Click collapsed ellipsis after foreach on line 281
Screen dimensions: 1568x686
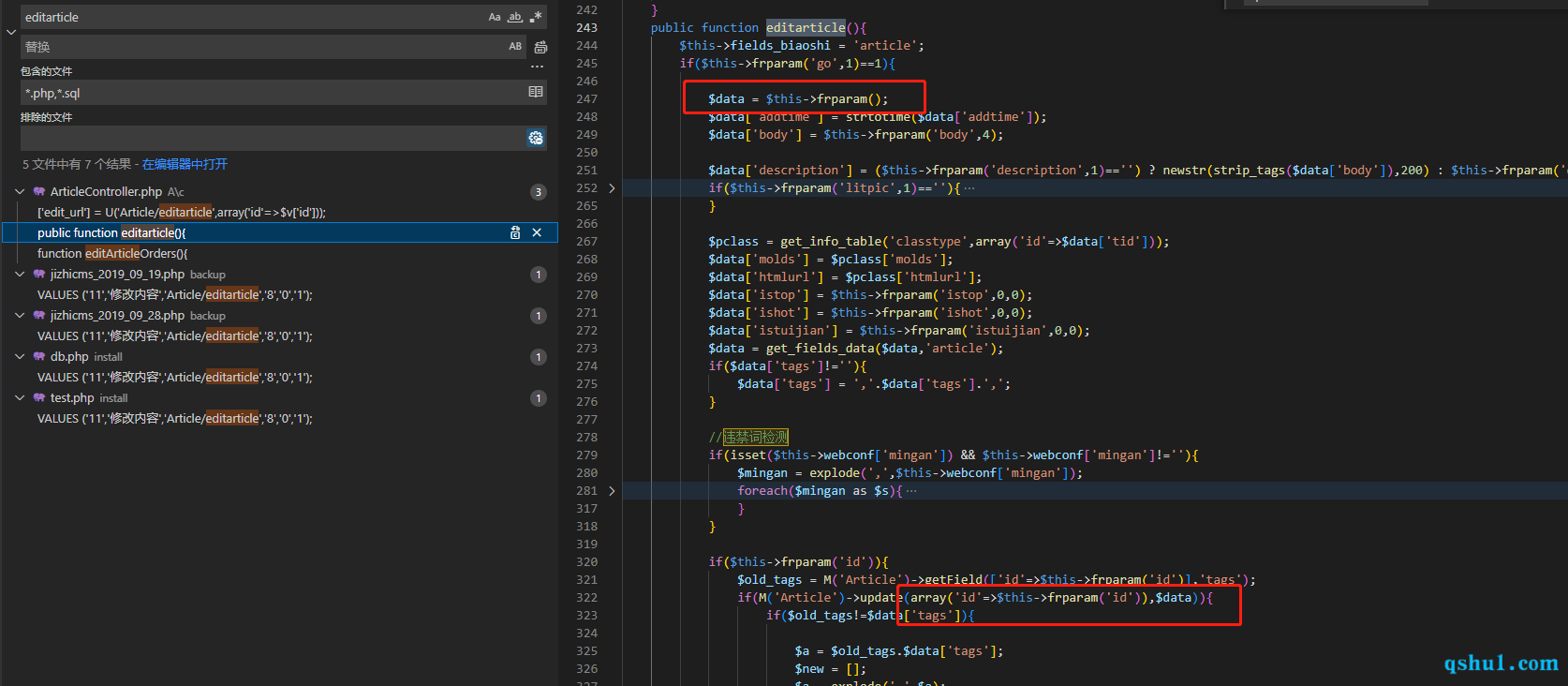pyautogui.click(x=911, y=490)
